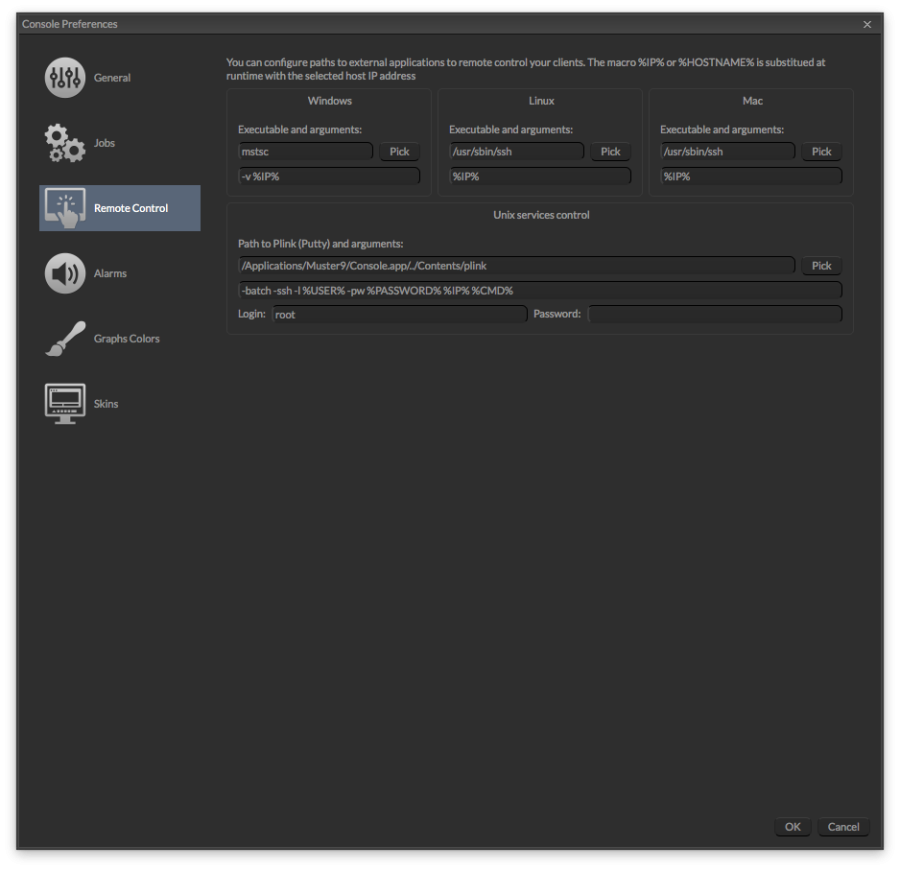Open the General preferences icon
900x870 pixels.
tap(64, 77)
